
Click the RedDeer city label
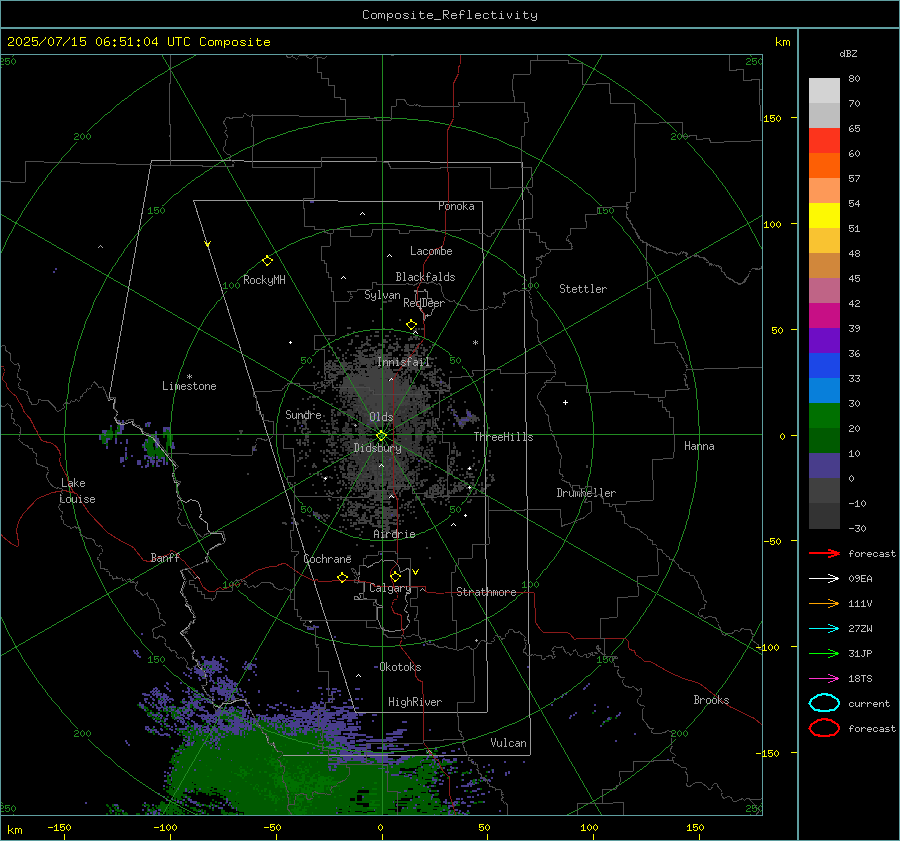pos(424,303)
